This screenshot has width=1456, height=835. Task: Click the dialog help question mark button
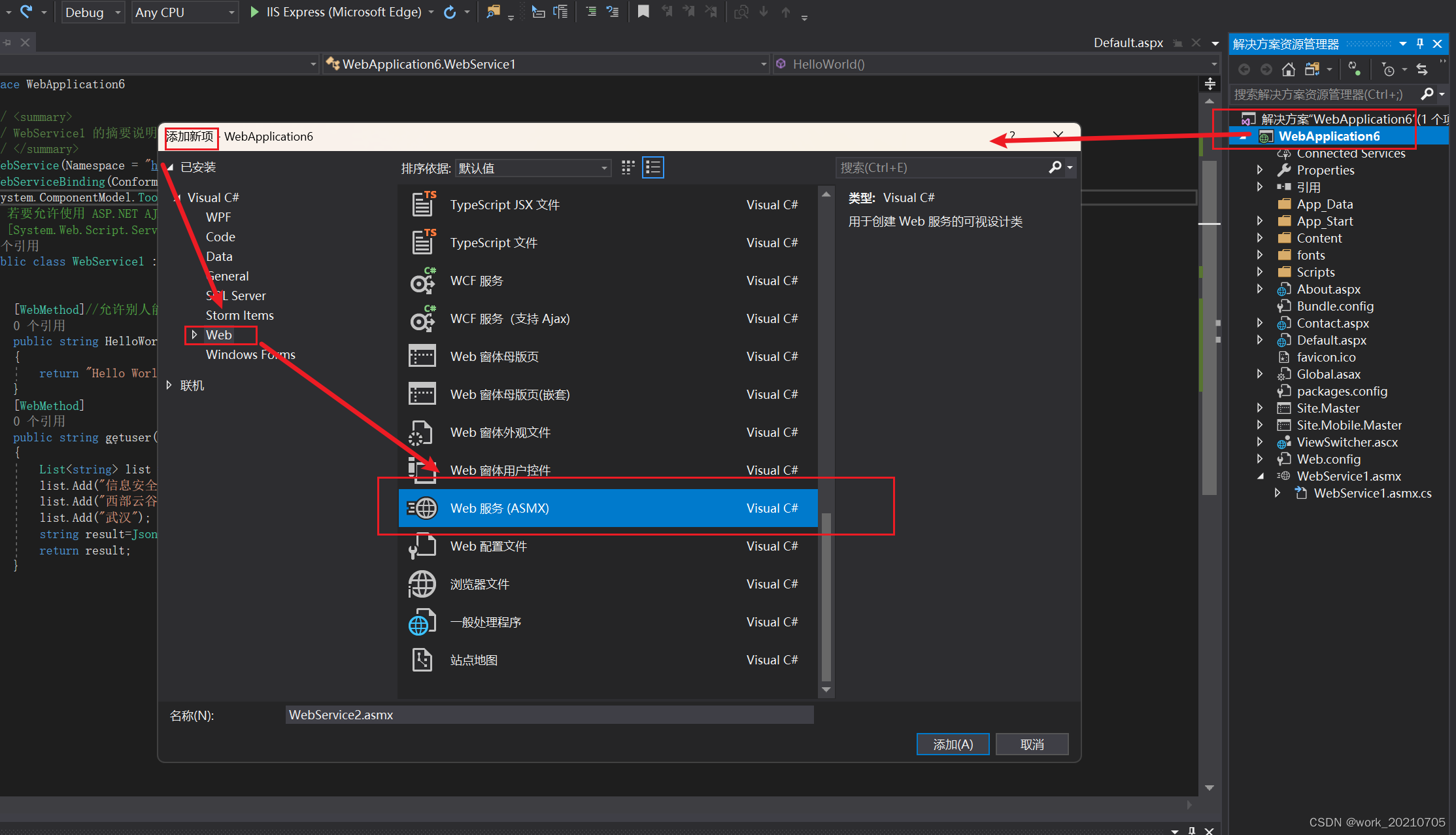pyautogui.click(x=1012, y=135)
